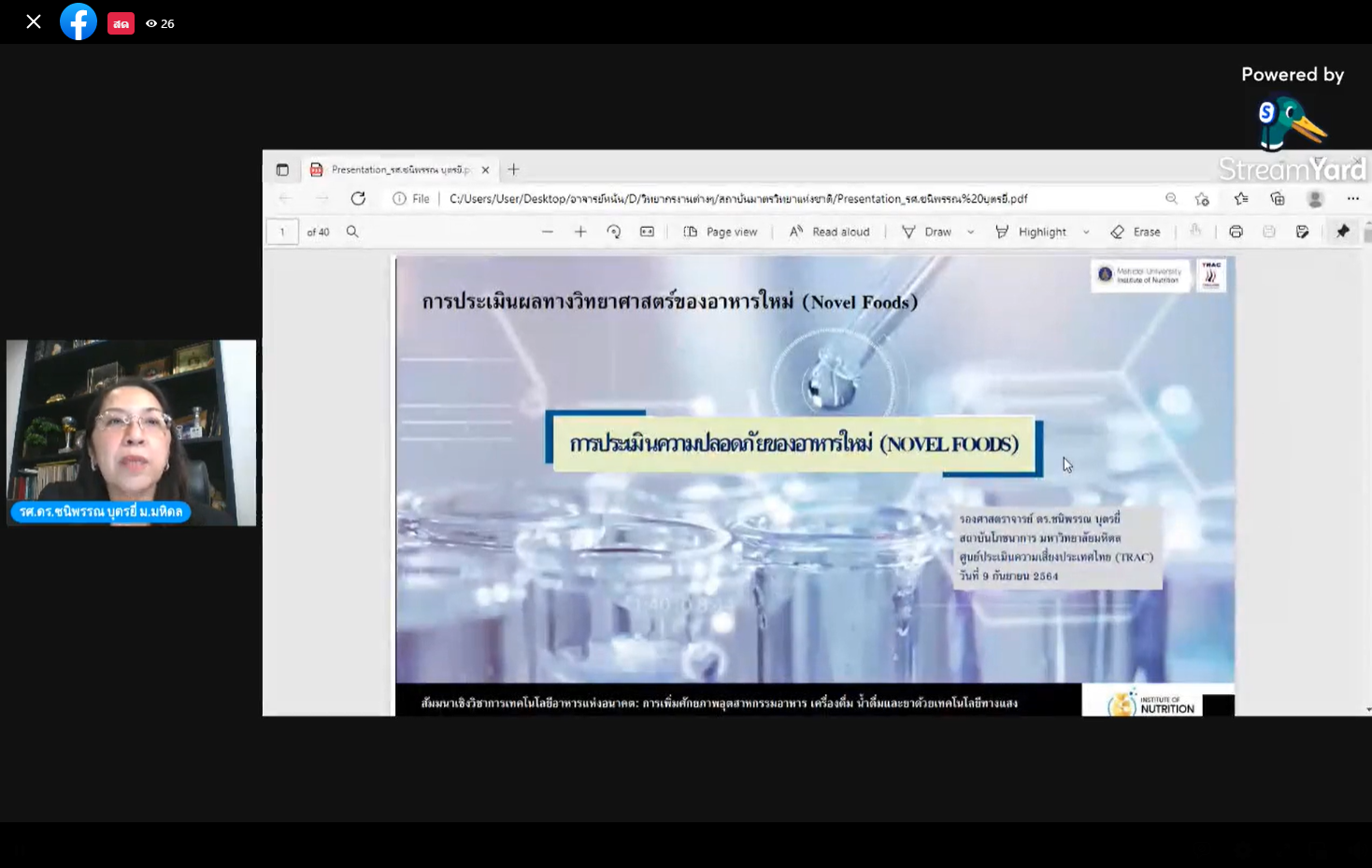Image resolution: width=1372 pixels, height=868 pixels.
Task: Expand the Highlight color options arrow
Action: point(1086,232)
